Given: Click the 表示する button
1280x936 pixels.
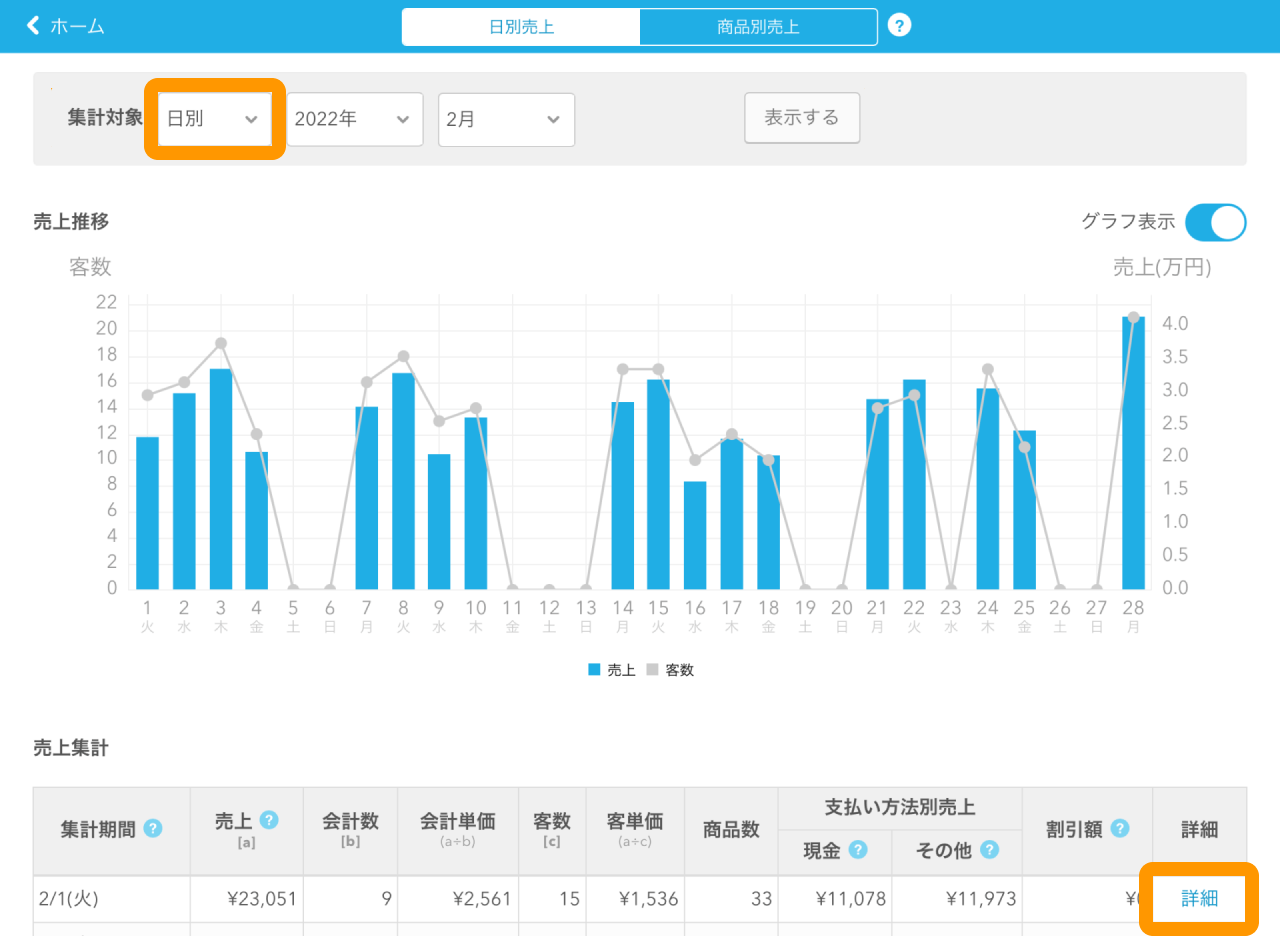Looking at the screenshot, I should pyautogui.click(x=802, y=118).
